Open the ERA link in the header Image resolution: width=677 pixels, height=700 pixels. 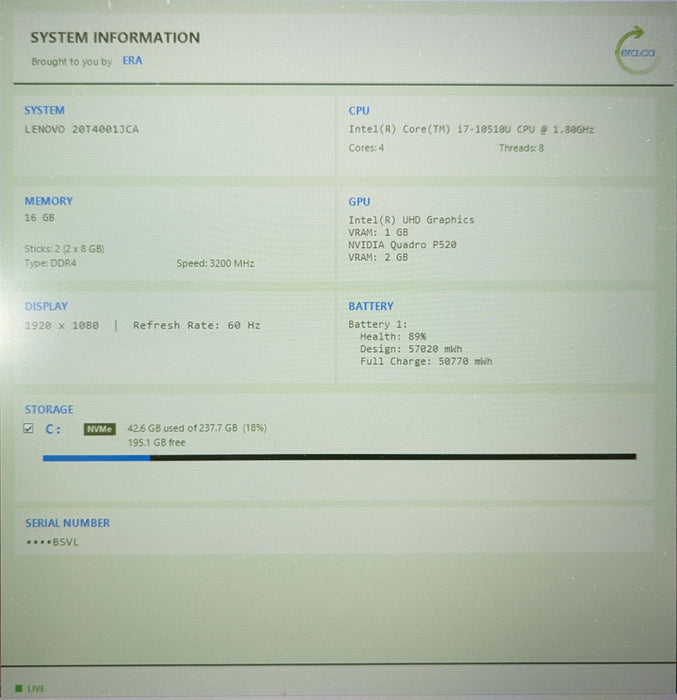click(132, 61)
